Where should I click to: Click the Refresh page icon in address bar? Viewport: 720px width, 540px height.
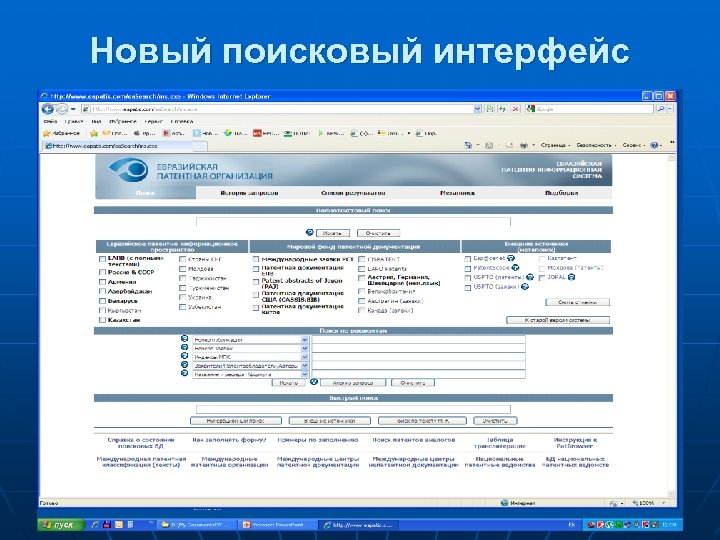tap(502, 109)
